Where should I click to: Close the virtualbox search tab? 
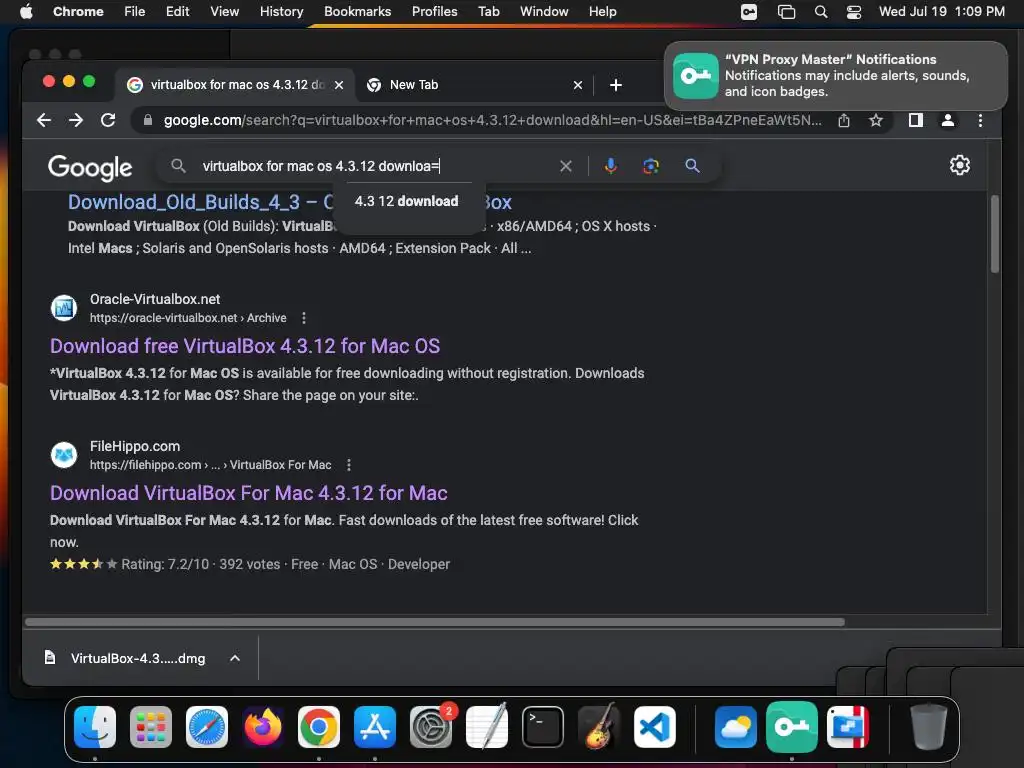point(338,85)
